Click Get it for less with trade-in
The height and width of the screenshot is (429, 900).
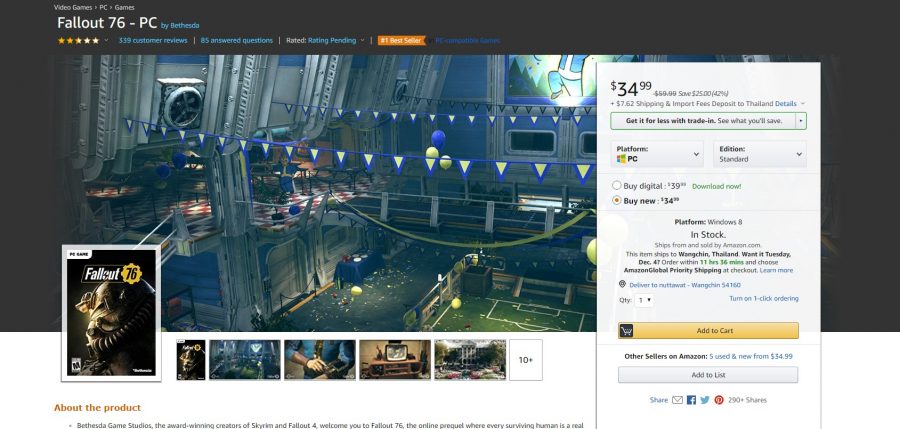pos(703,121)
